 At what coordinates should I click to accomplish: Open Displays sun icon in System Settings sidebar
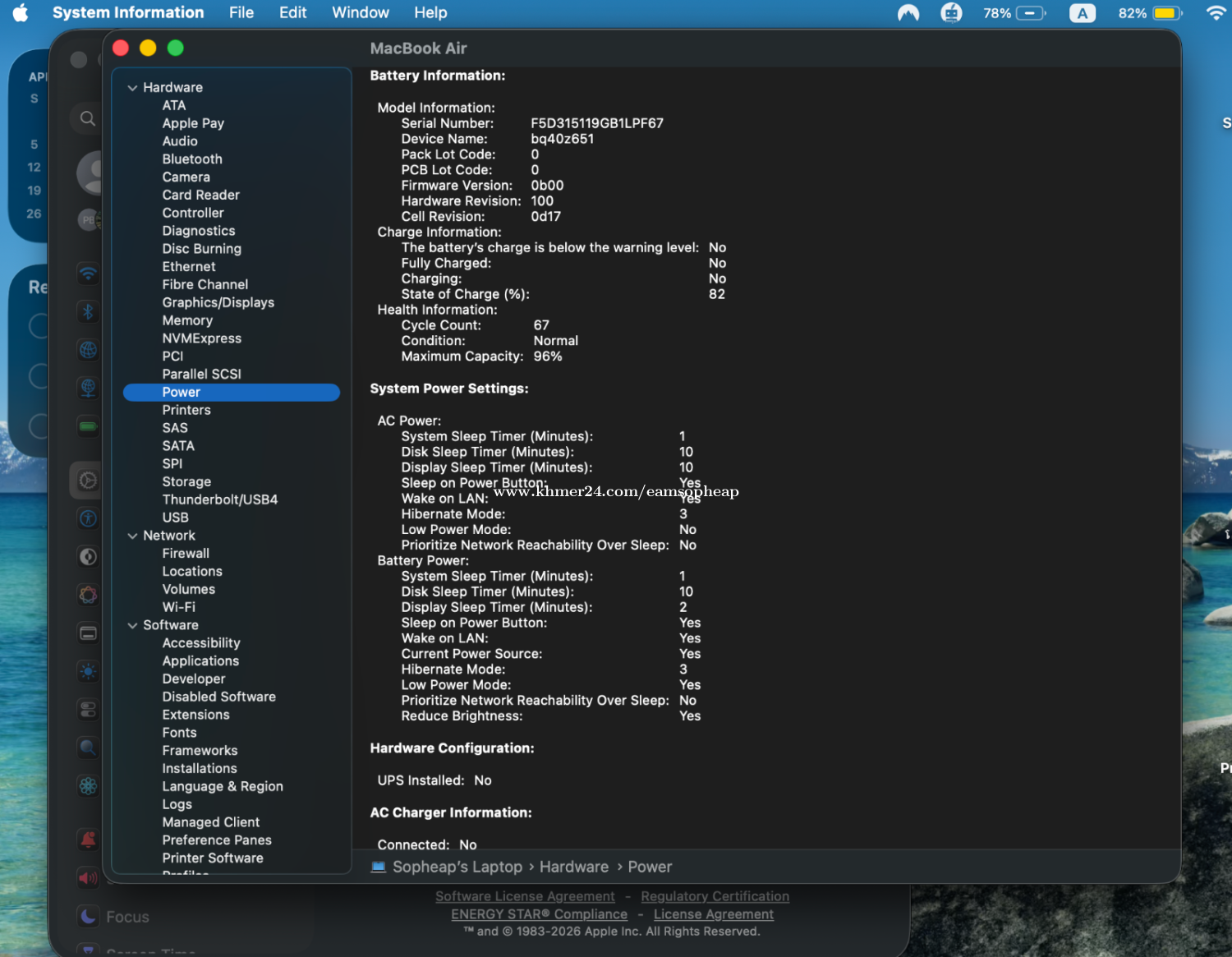tap(88, 671)
